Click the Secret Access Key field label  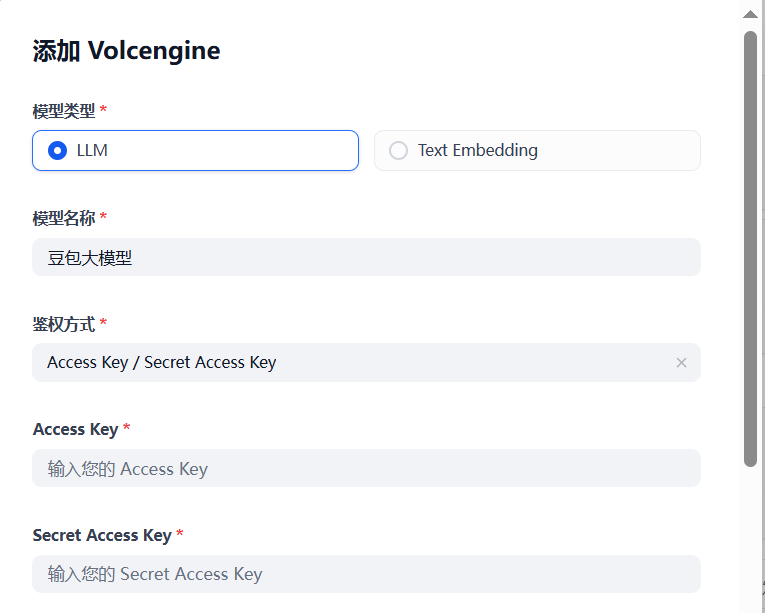[102, 535]
